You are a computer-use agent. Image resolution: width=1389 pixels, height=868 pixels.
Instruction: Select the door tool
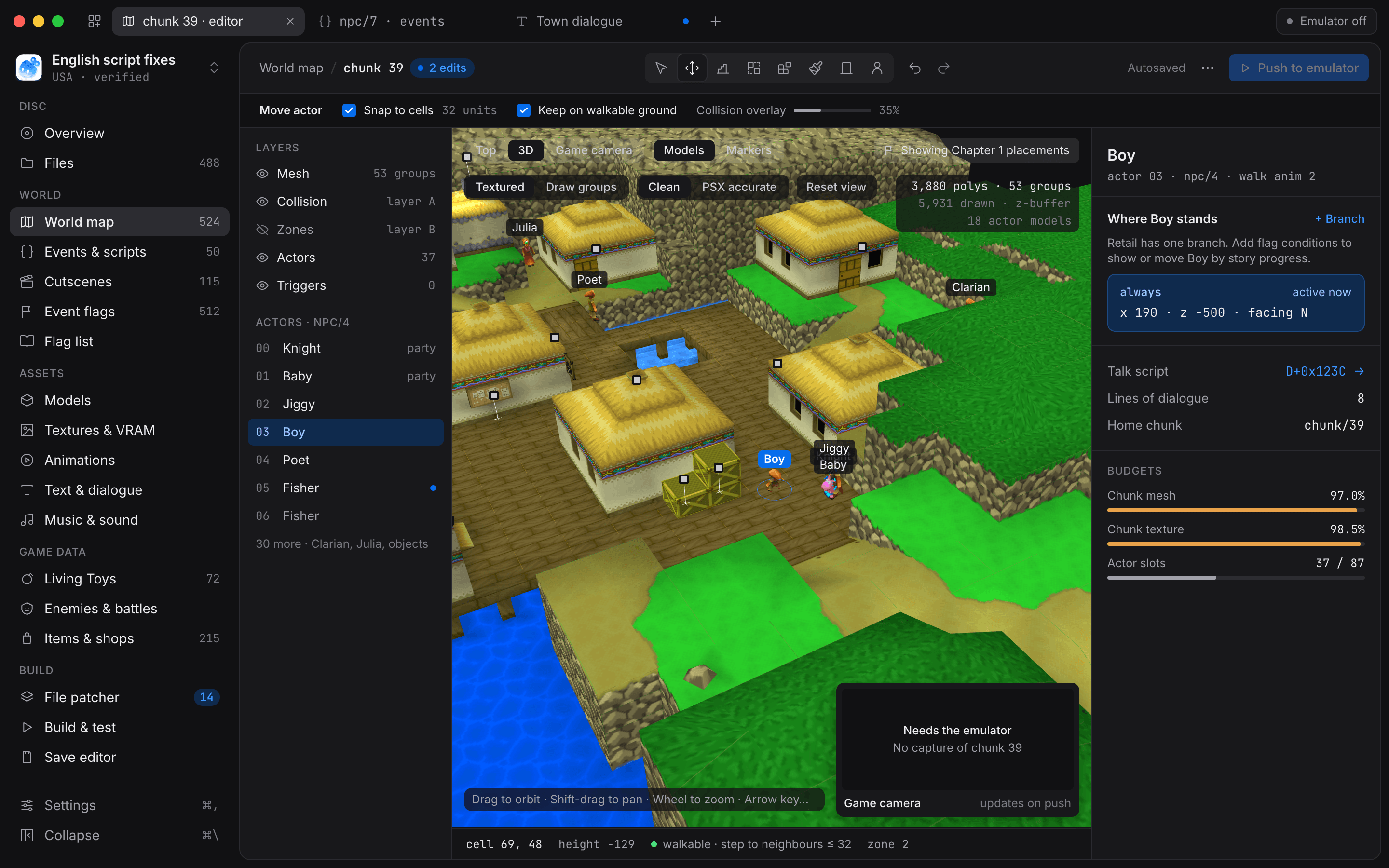pyautogui.click(x=846, y=68)
